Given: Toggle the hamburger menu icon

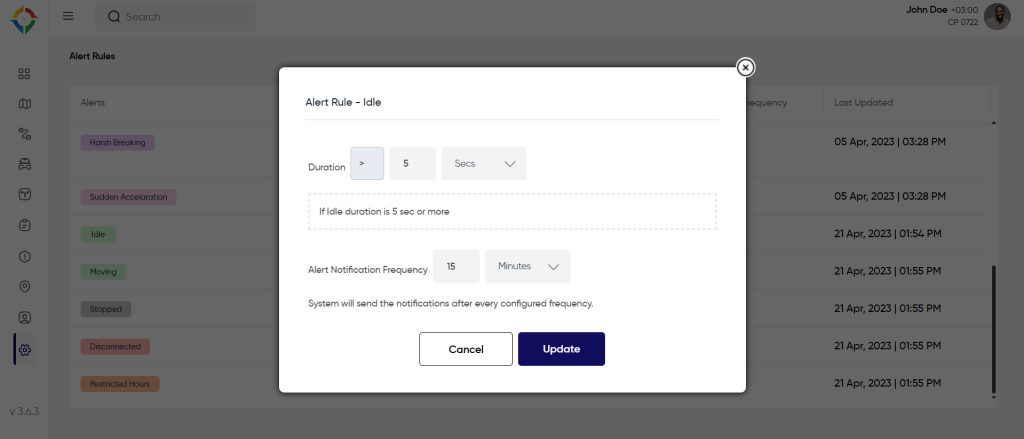Looking at the screenshot, I should pyautogui.click(x=68, y=16).
